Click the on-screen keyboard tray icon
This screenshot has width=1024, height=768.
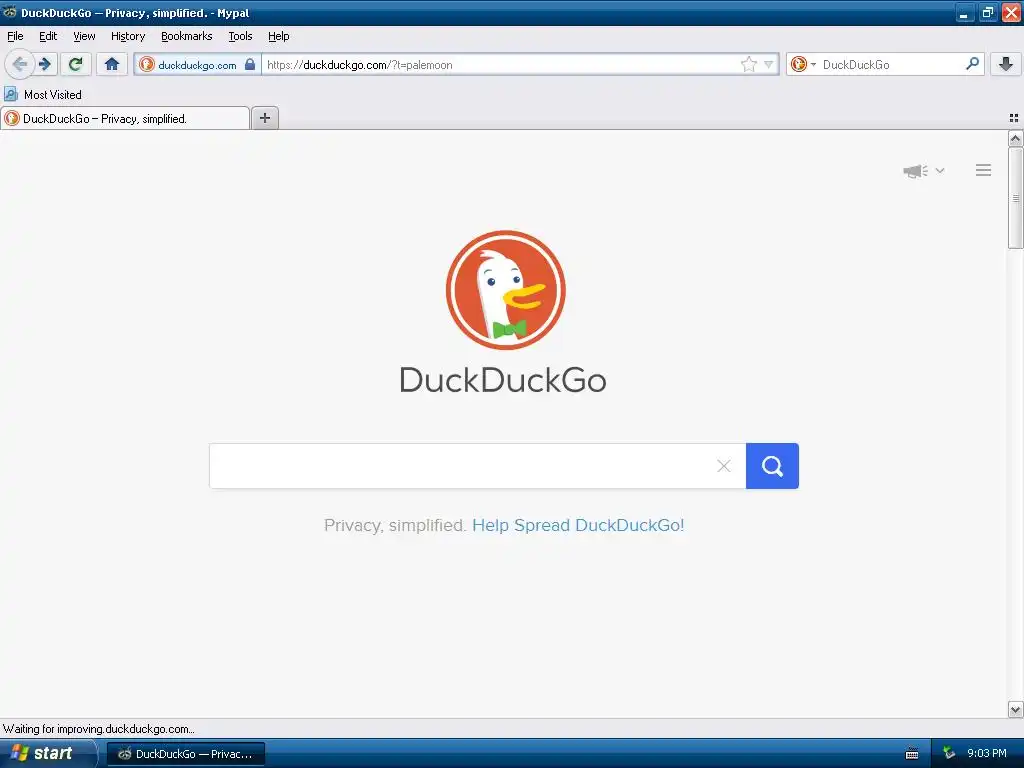click(912, 754)
